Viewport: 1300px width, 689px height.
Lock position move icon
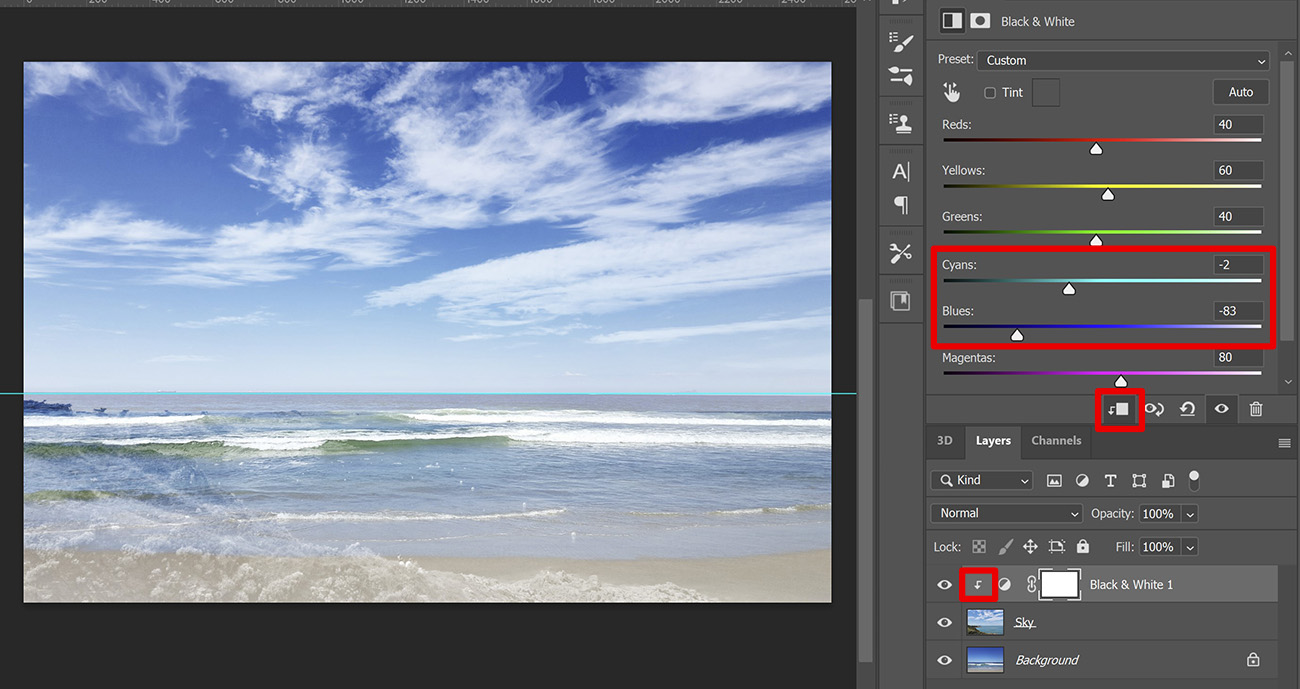pyautogui.click(x=1030, y=547)
